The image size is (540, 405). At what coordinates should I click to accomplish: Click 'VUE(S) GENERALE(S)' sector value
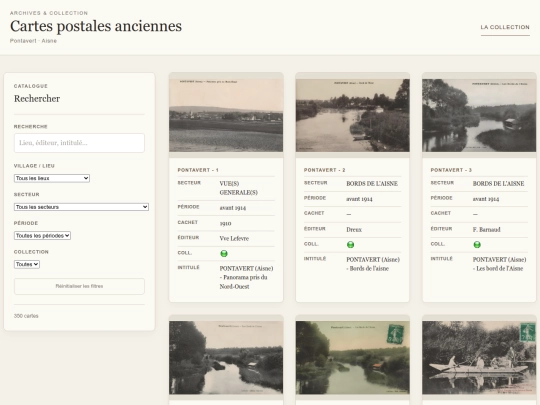click(x=239, y=188)
